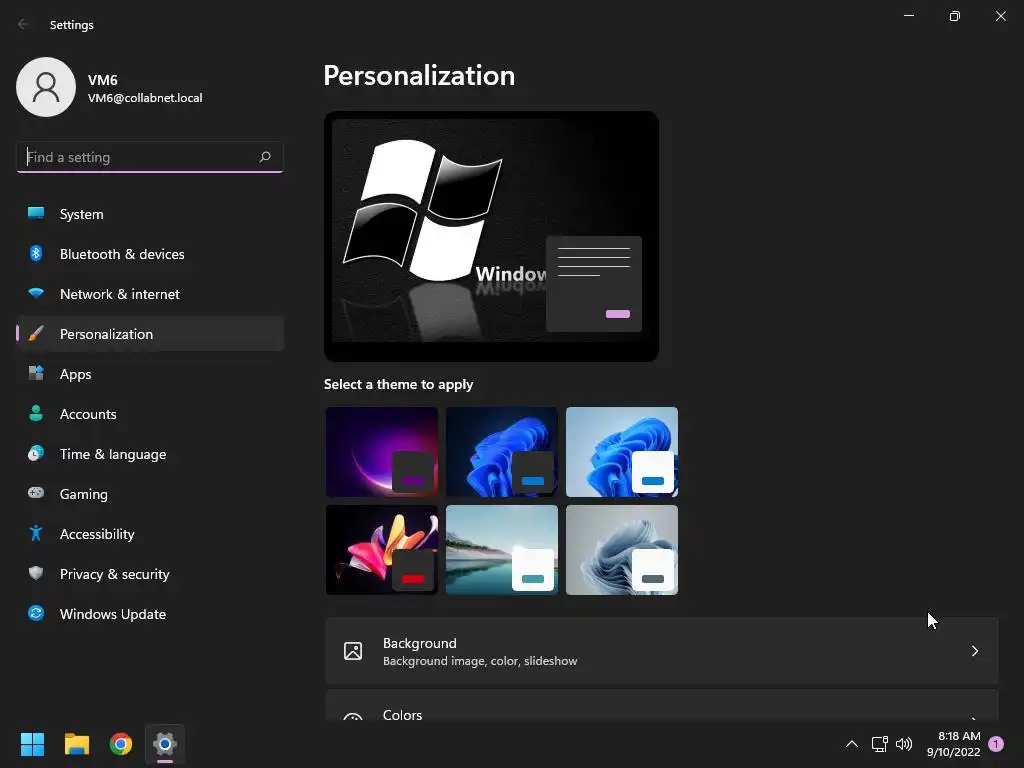
Task: Select Accessibility in the sidebar
Action: [x=150, y=534]
